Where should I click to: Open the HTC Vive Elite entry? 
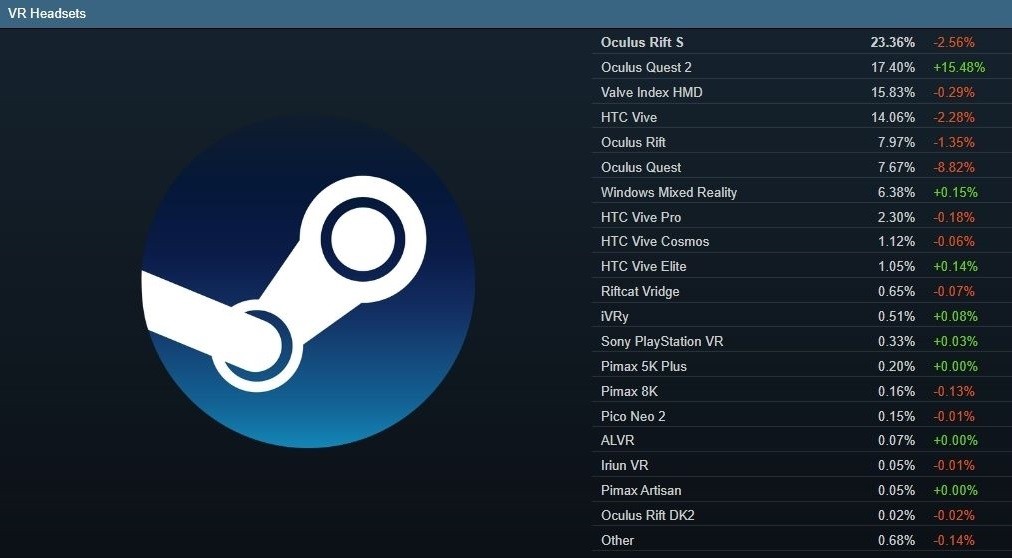coord(643,267)
